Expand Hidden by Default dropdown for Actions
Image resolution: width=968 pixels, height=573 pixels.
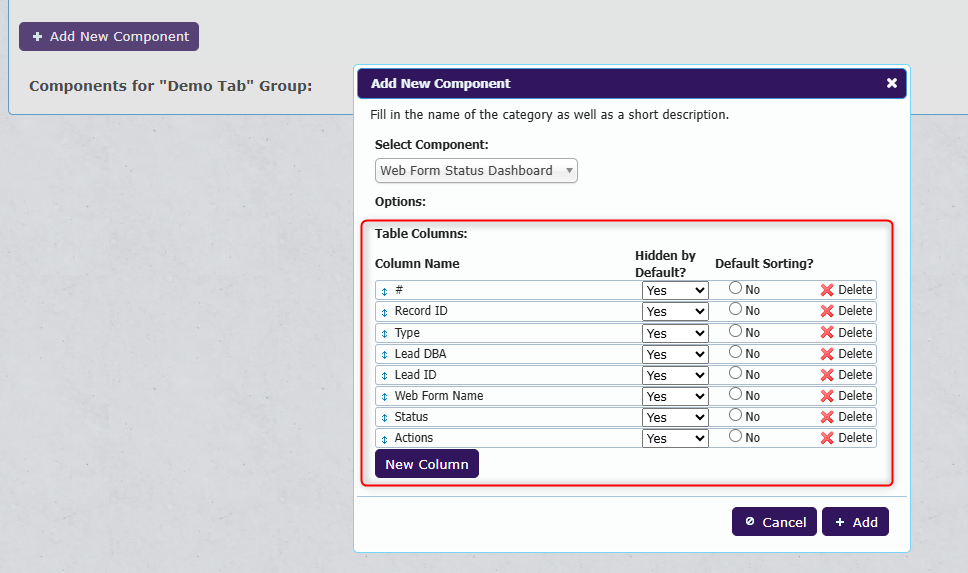(x=675, y=438)
